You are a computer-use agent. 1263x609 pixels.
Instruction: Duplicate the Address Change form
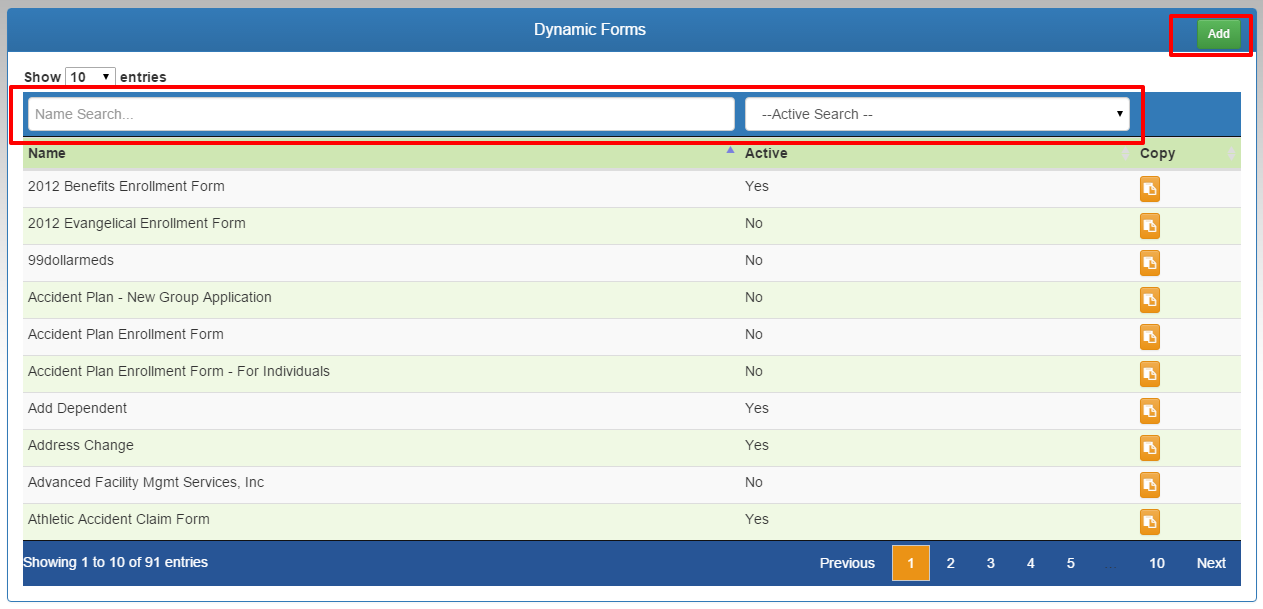1150,448
